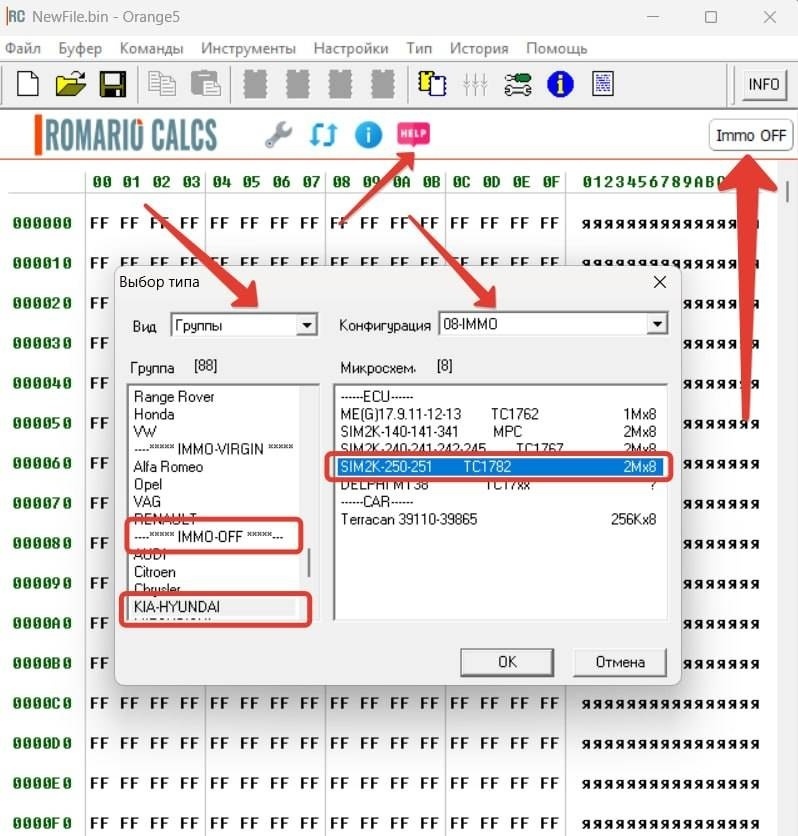Screen dimensions: 798x836
Task: Click the fourth gray chip toolbar icon
Action: click(383, 84)
